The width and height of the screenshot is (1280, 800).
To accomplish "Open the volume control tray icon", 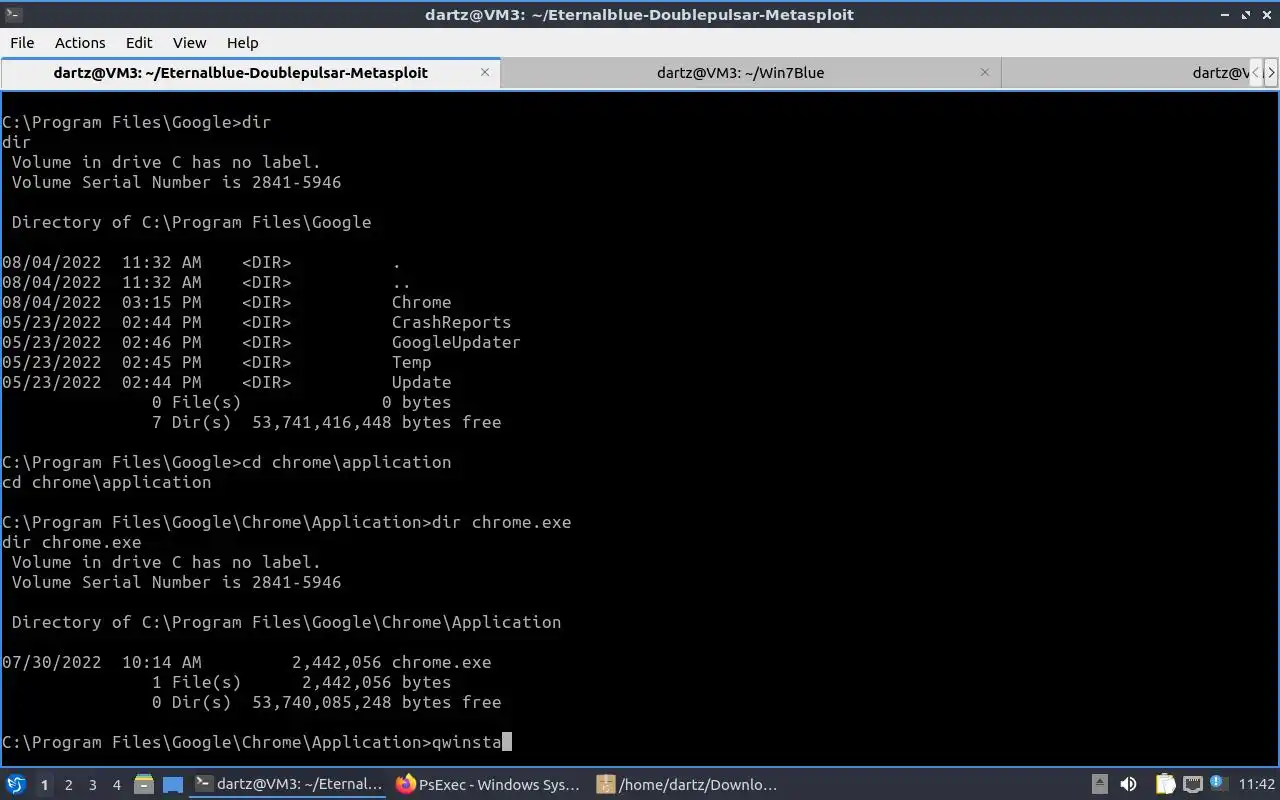I will 1128,785.
